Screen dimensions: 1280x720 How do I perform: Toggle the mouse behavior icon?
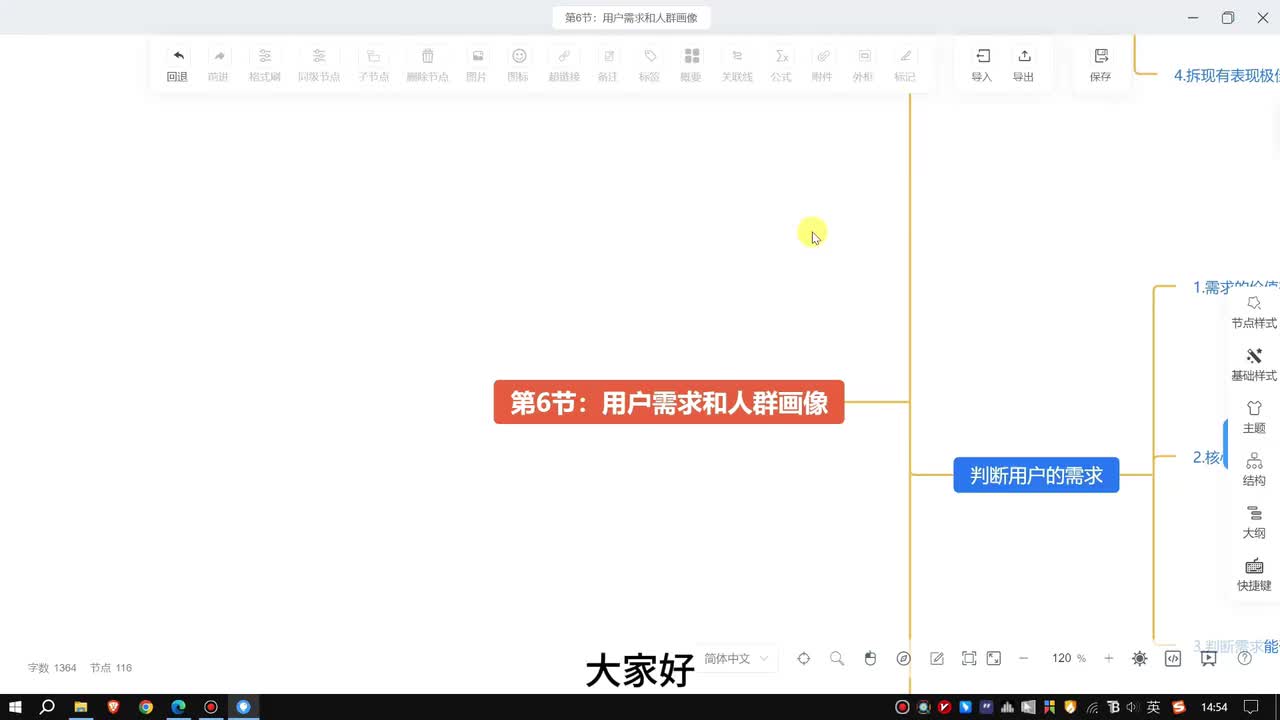tap(870, 658)
